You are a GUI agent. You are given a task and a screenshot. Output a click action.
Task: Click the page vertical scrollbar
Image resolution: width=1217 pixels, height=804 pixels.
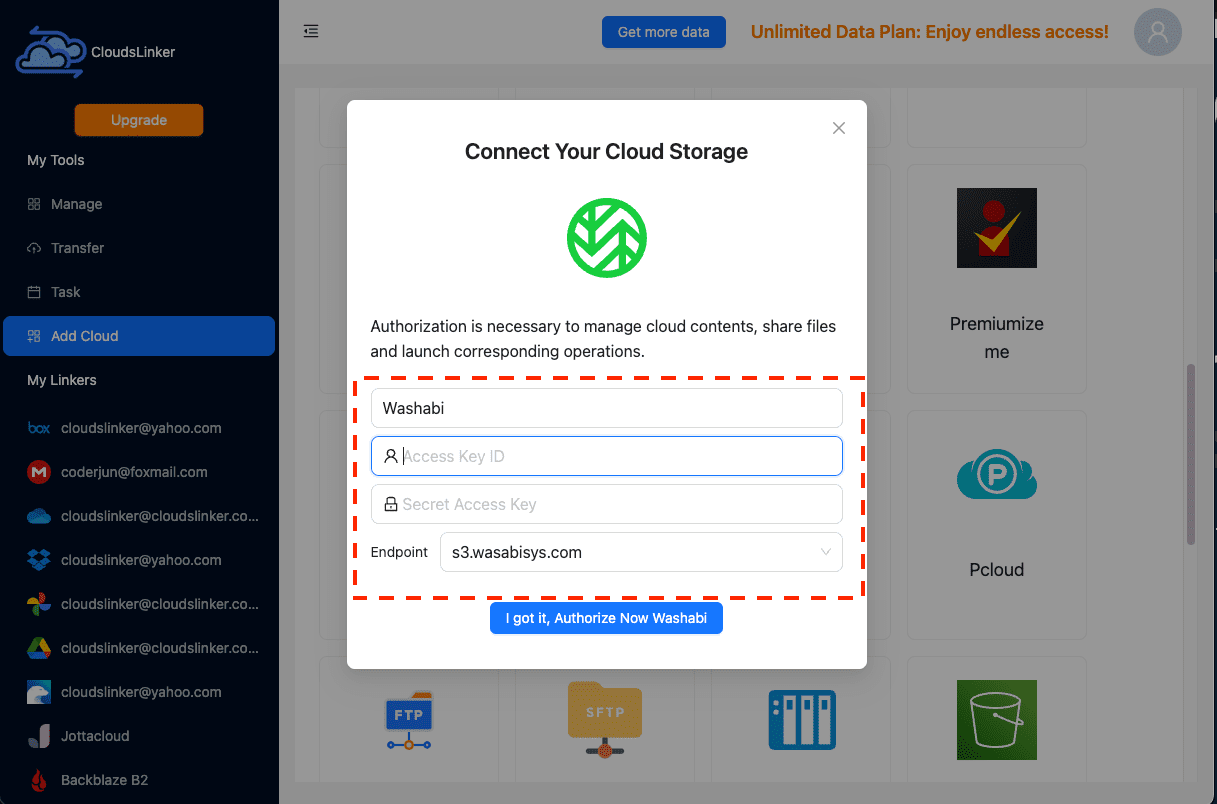pyautogui.click(x=1190, y=455)
